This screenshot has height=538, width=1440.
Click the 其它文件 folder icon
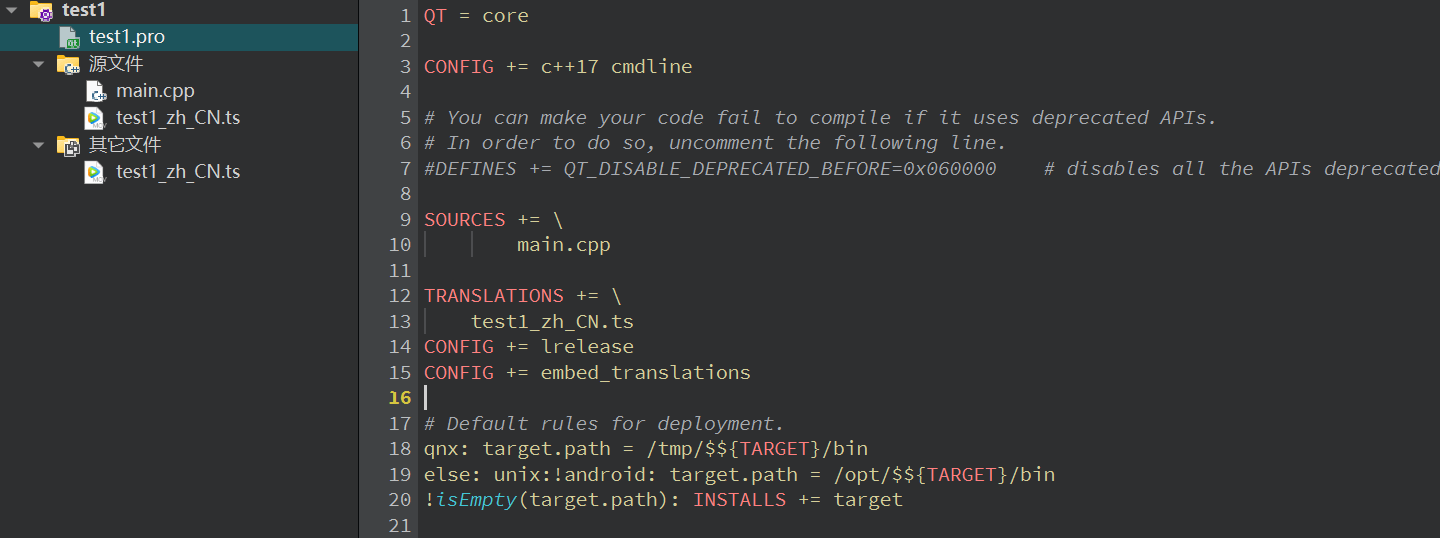[x=68, y=146]
